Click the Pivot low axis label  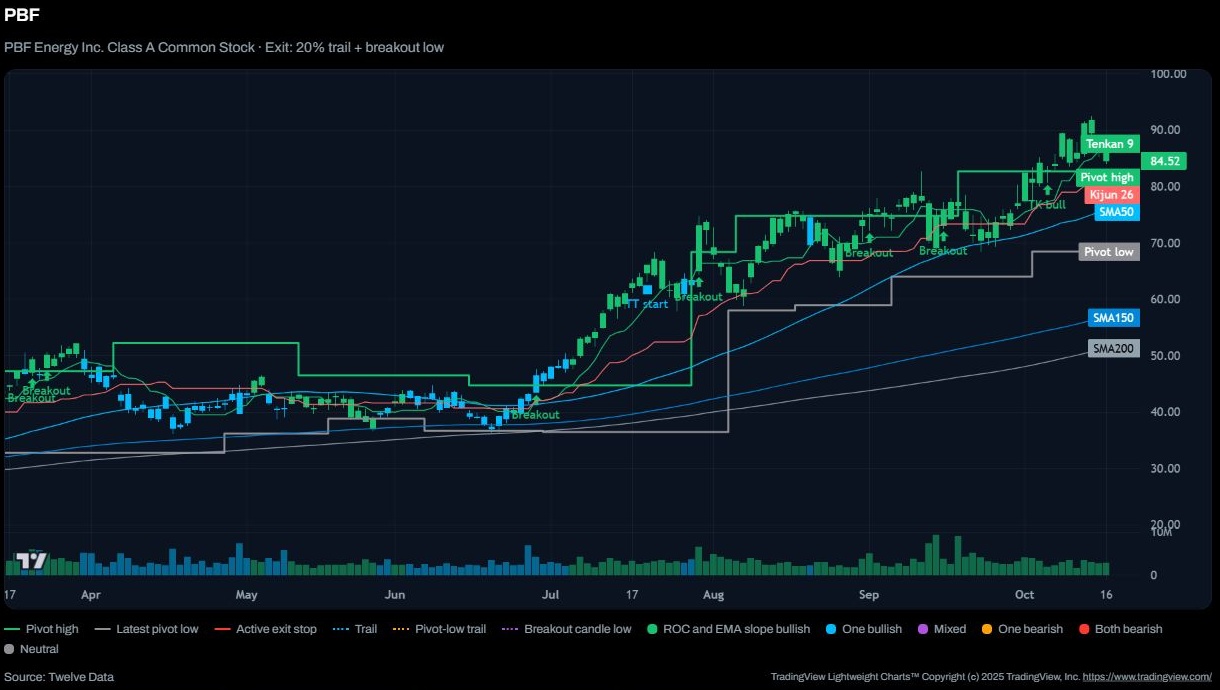[x=1109, y=252]
